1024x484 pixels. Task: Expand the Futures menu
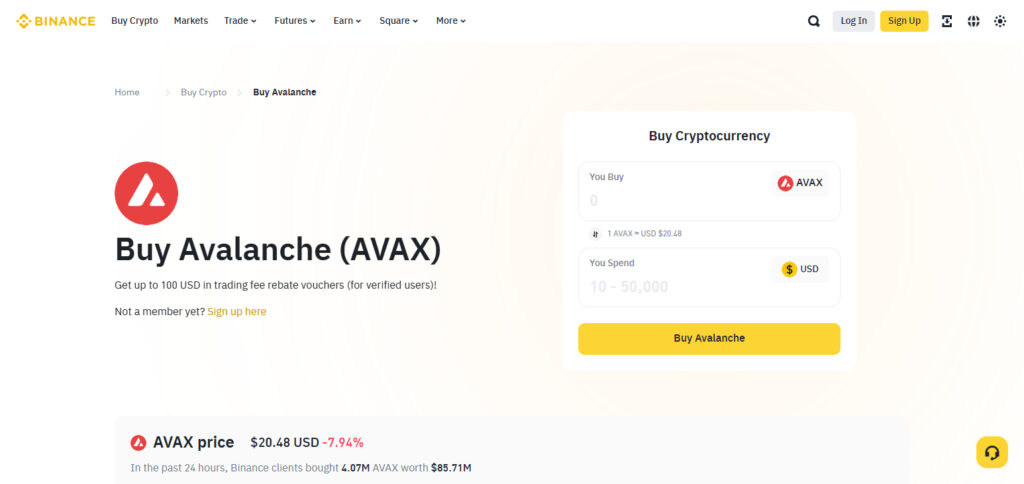coord(295,21)
